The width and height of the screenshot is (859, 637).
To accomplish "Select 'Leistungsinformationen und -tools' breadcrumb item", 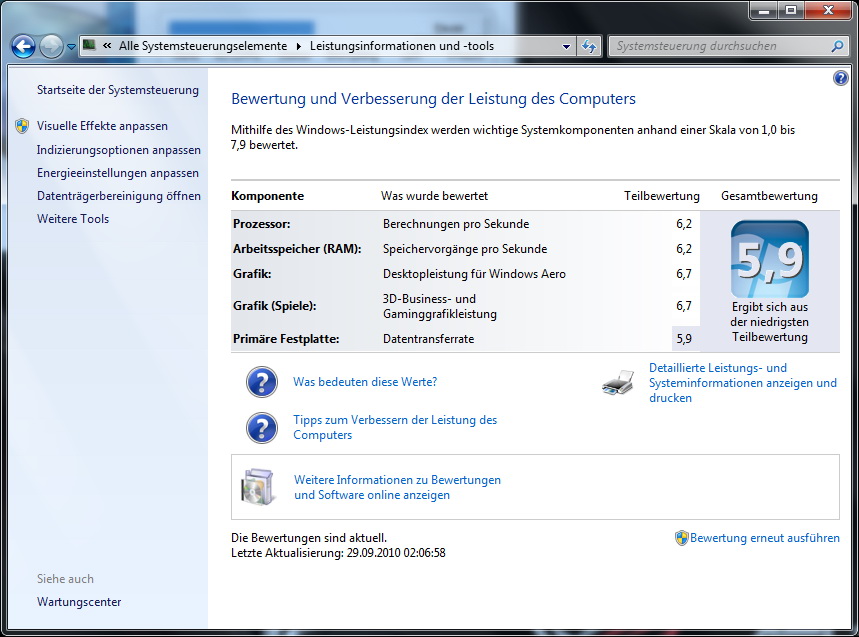I will pyautogui.click(x=401, y=46).
